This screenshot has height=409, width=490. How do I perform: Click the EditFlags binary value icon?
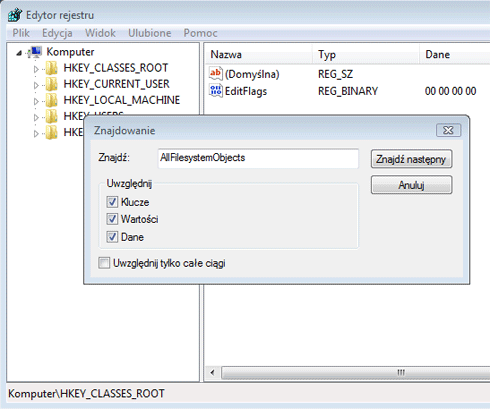[216, 91]
